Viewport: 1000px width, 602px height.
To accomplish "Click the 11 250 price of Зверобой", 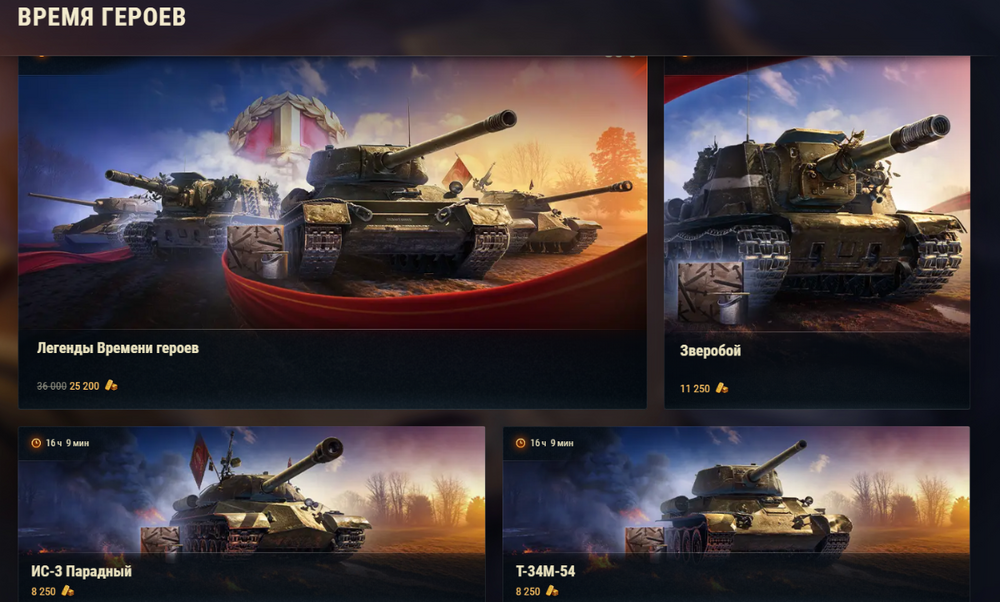I will [695, 388].
